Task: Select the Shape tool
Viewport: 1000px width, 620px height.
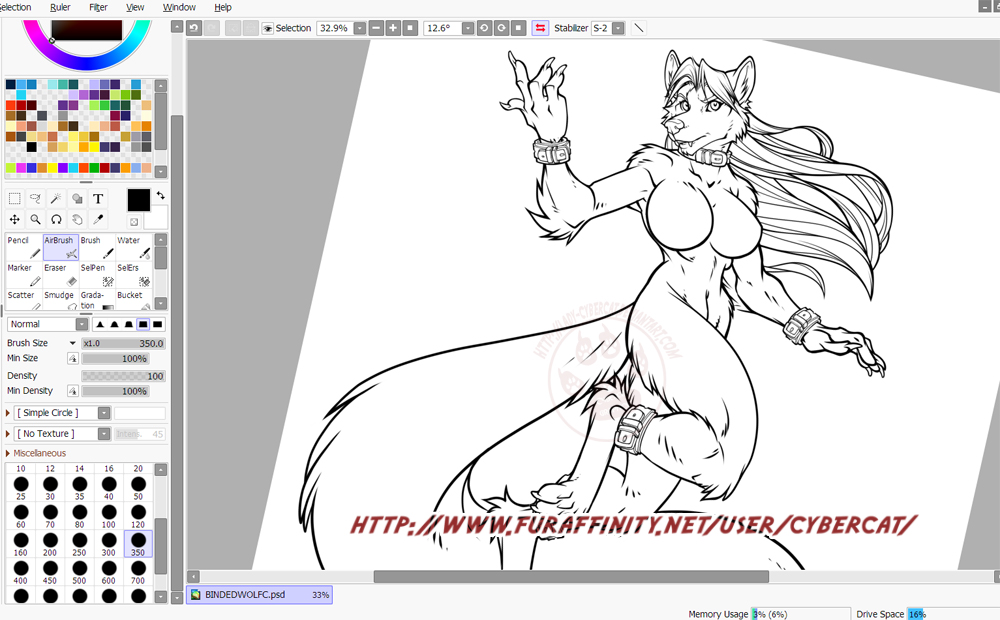Action: point(77,199)
